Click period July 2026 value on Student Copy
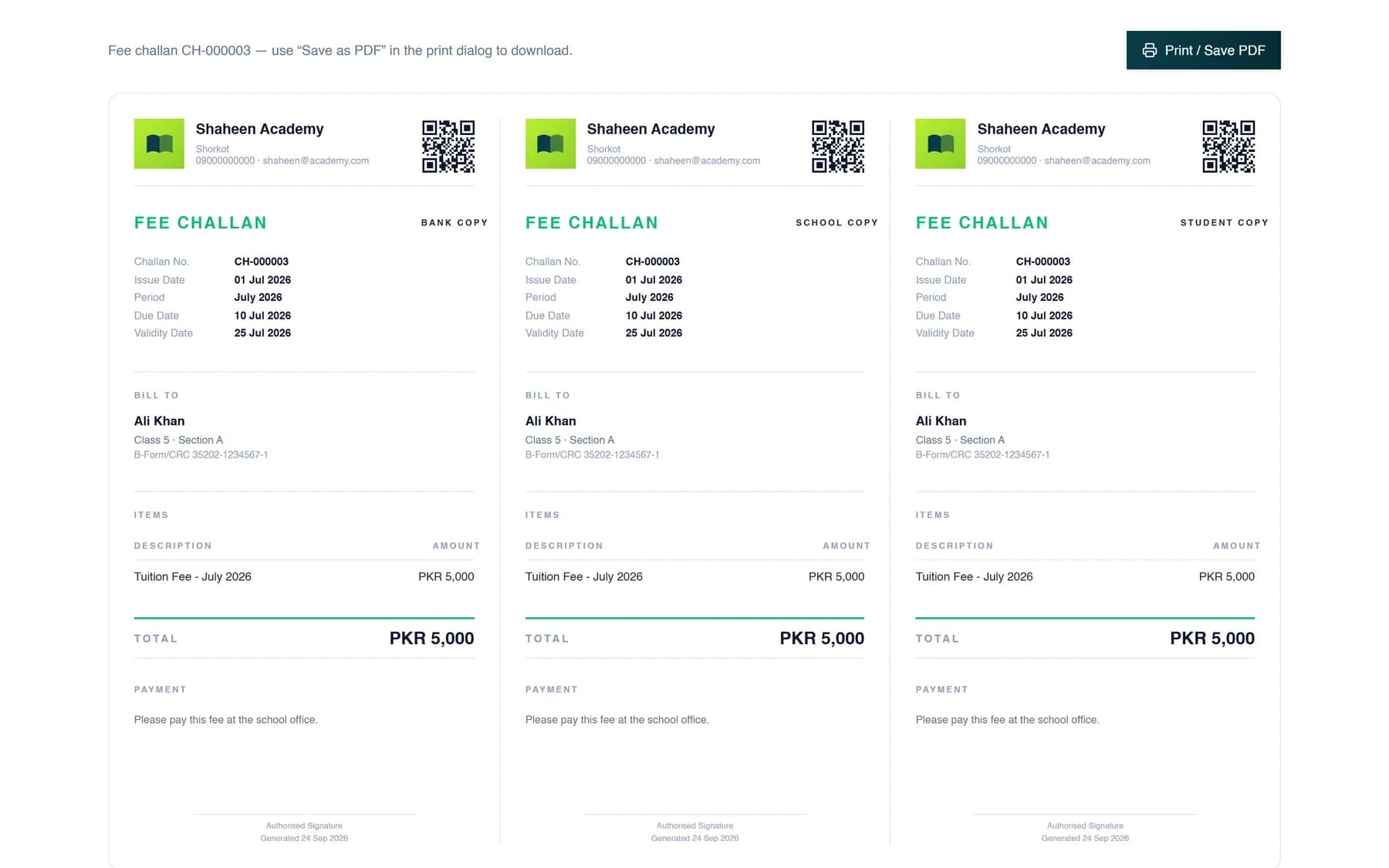The image size is (1389, 868). pyautogui.click(x=1040, y=297)
